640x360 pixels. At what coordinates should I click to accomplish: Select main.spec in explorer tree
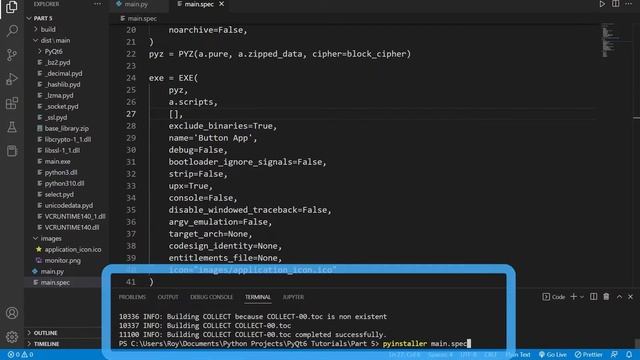pyautogui.click(x=55, y=282)
